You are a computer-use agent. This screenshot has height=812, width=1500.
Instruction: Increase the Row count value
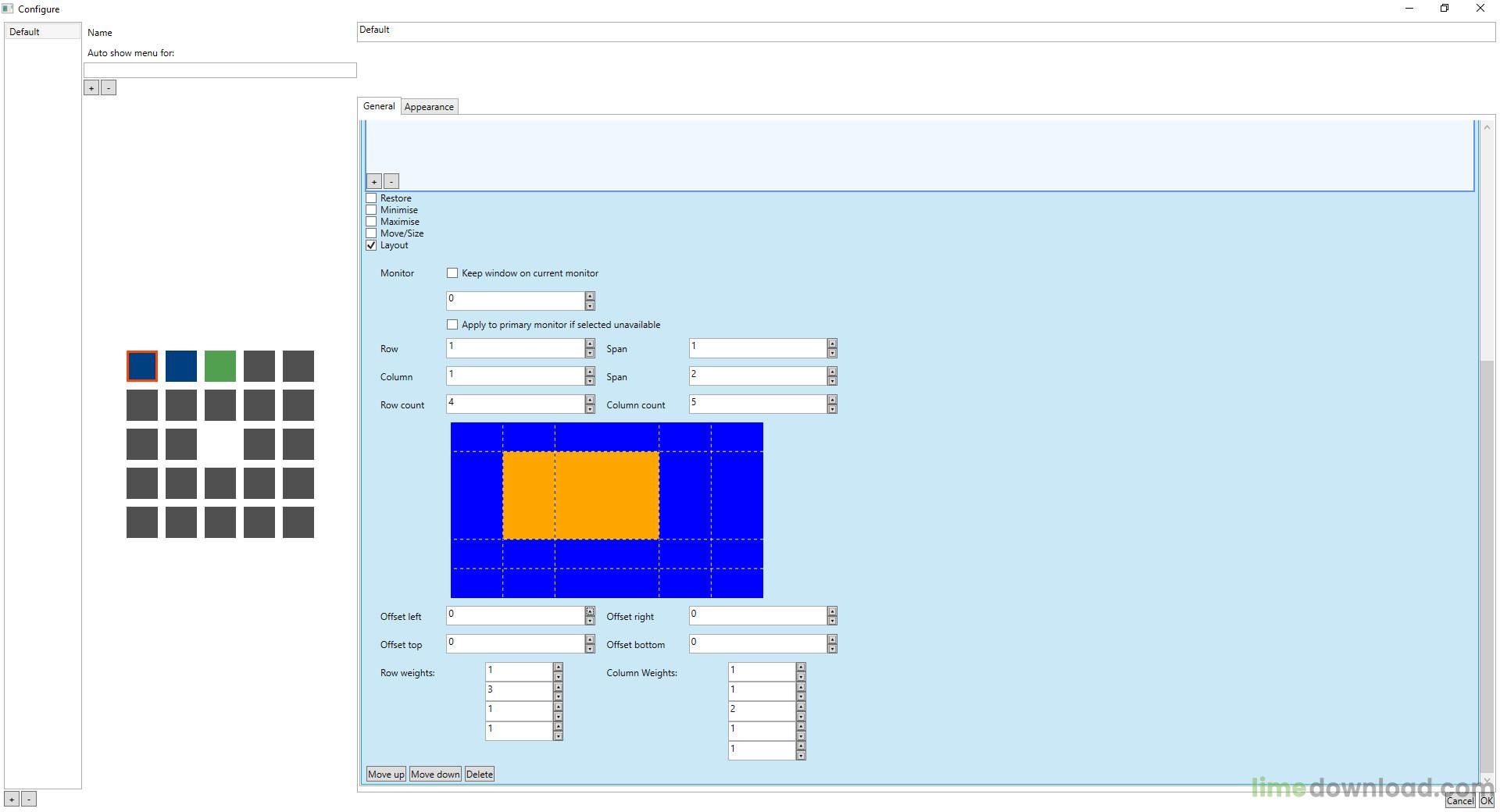(x=590, y=400)
